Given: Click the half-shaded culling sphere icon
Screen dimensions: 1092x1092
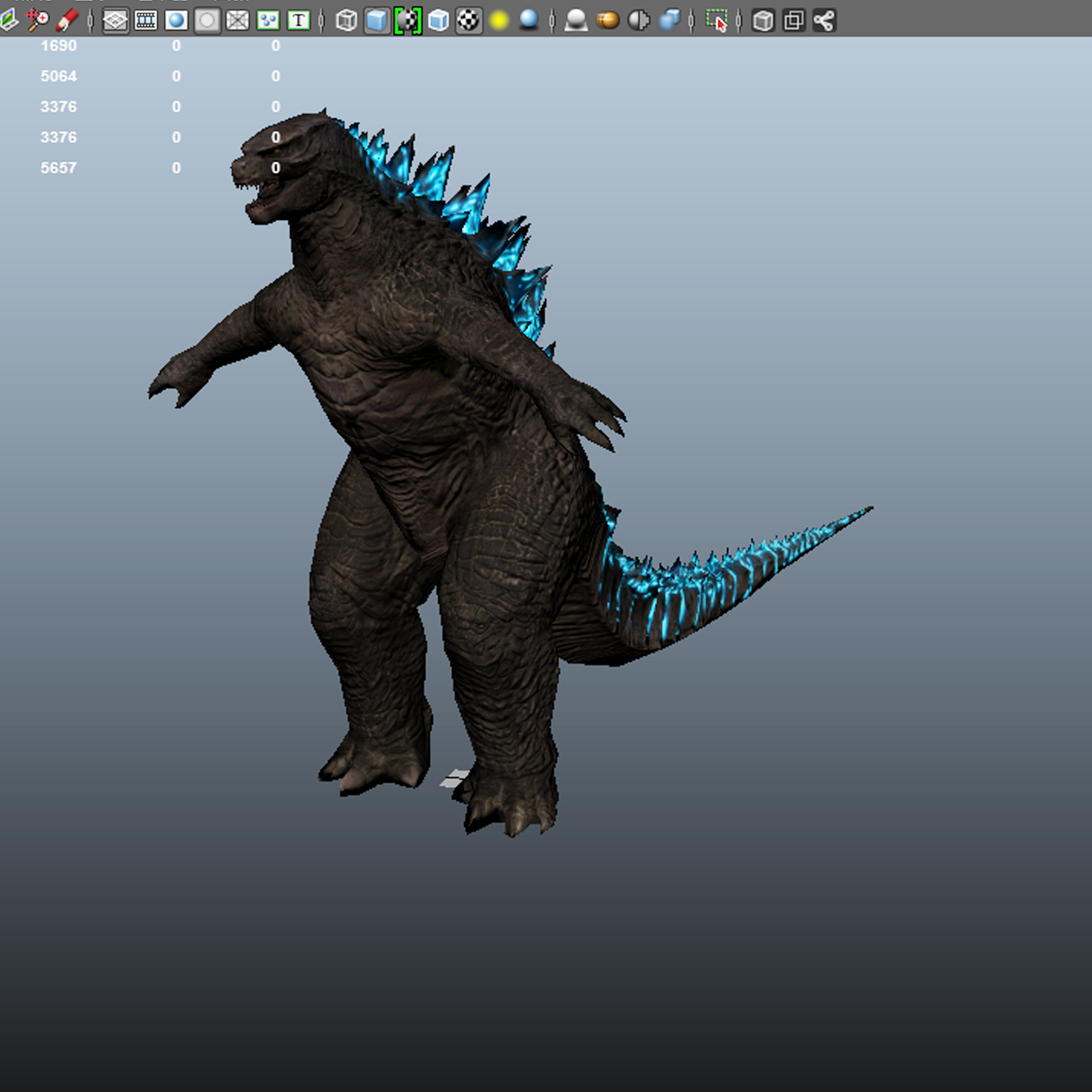Looking at the screenshot, I should coord(639,21).
